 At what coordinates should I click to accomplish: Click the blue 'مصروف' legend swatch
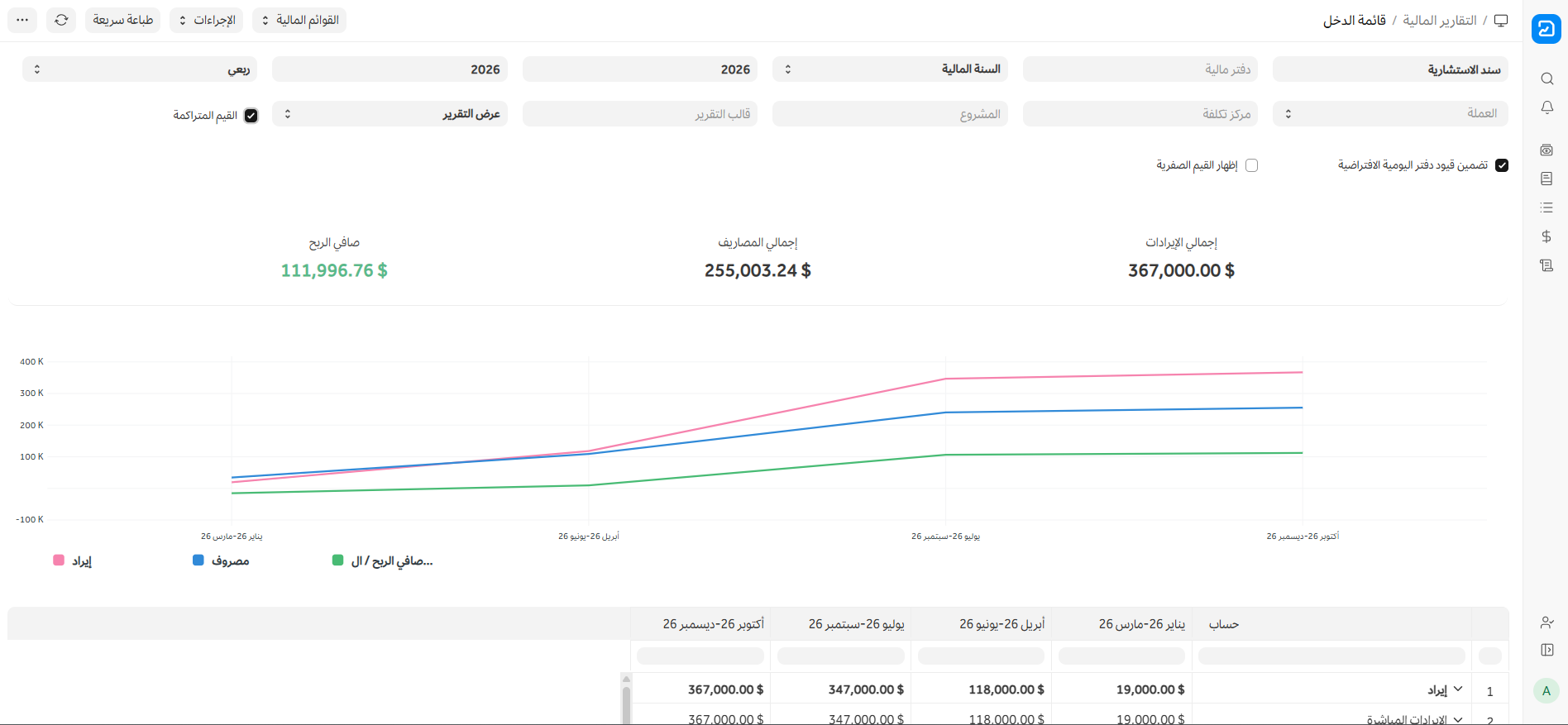(198, 560)
